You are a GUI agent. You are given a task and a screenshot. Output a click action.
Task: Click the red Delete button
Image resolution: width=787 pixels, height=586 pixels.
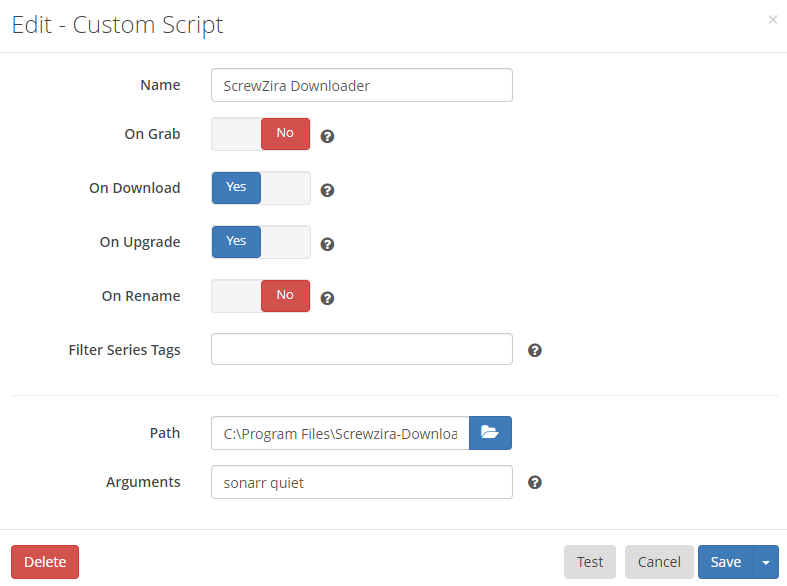(45, 562)
